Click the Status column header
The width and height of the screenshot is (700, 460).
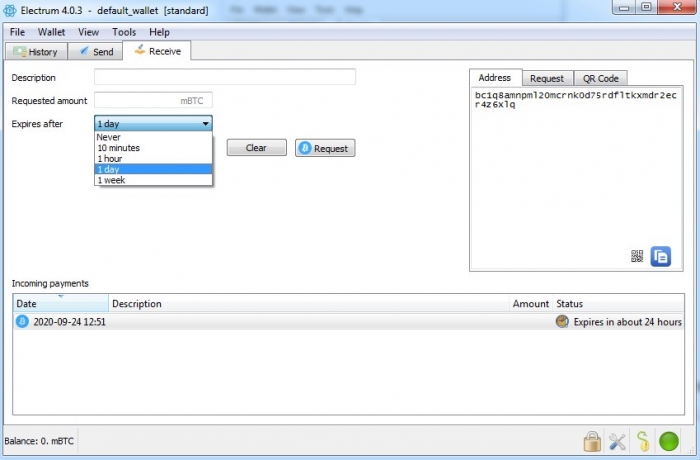[x=618, y=303]
